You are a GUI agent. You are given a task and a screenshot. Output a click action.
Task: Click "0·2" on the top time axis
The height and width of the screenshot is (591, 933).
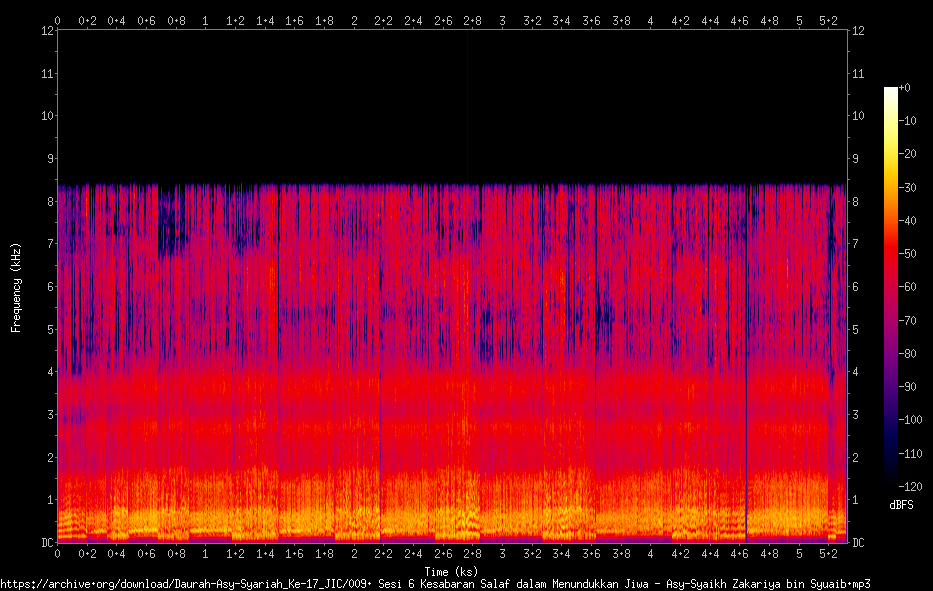pyautogui.click(x=87, y=21)
